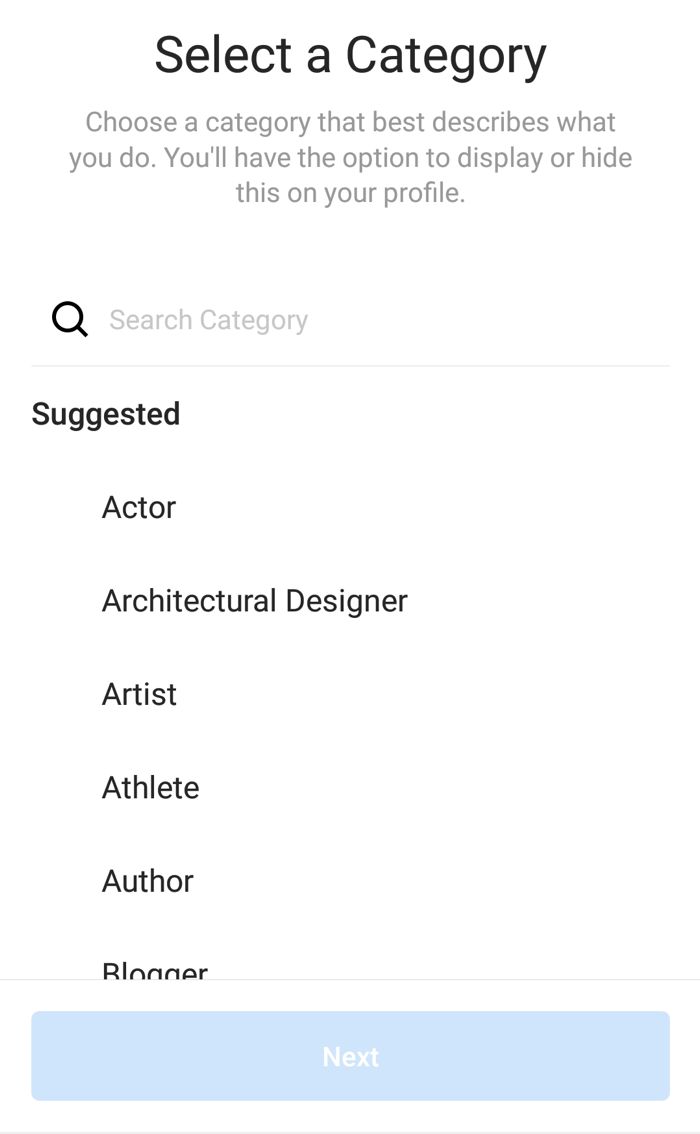700x1134 pixels.
Task: Choose Author as your category
Action: 147,881
